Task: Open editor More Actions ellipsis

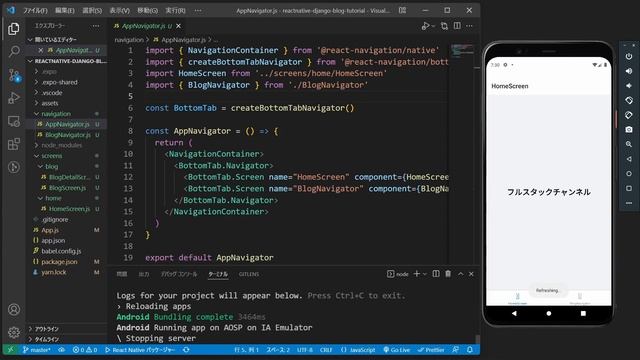Action: [469, 26]
